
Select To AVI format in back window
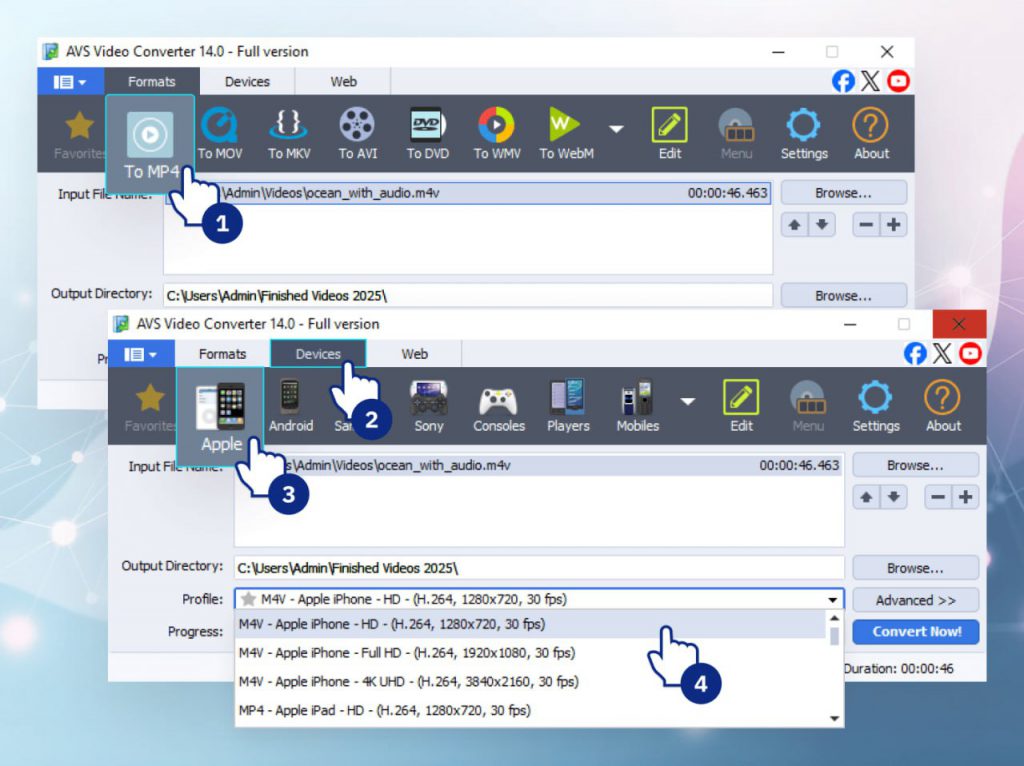click(x=357, y=134)
